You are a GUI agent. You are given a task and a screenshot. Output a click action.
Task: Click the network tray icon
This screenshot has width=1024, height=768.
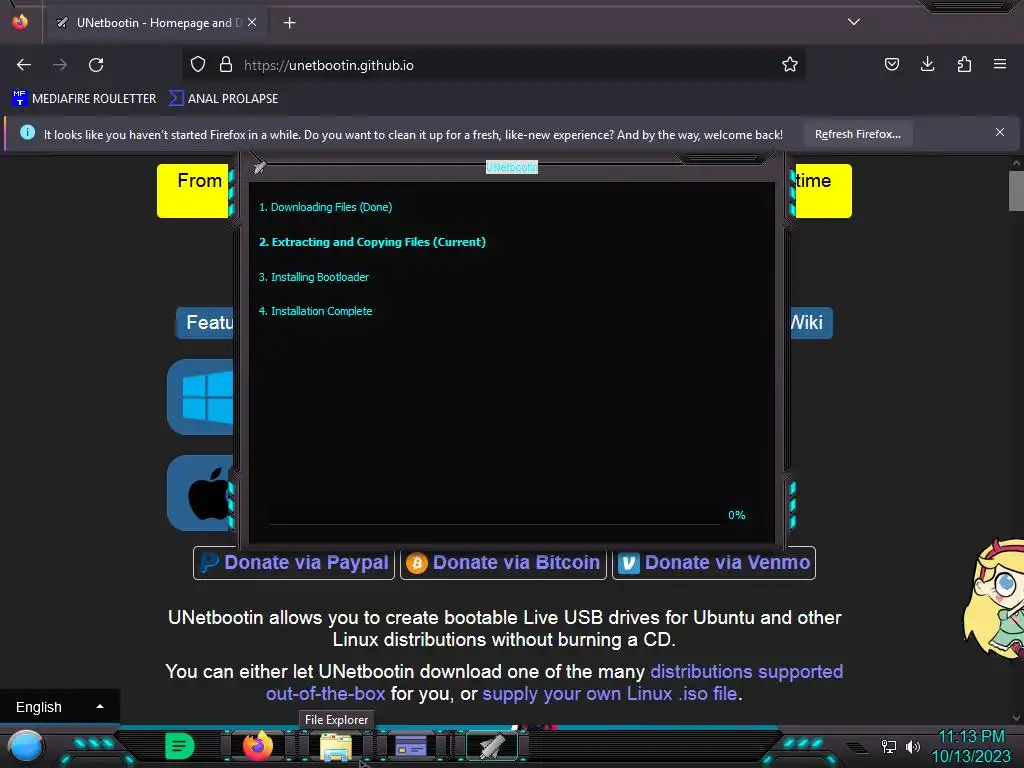pyautogui.click(x=888, y=746)
